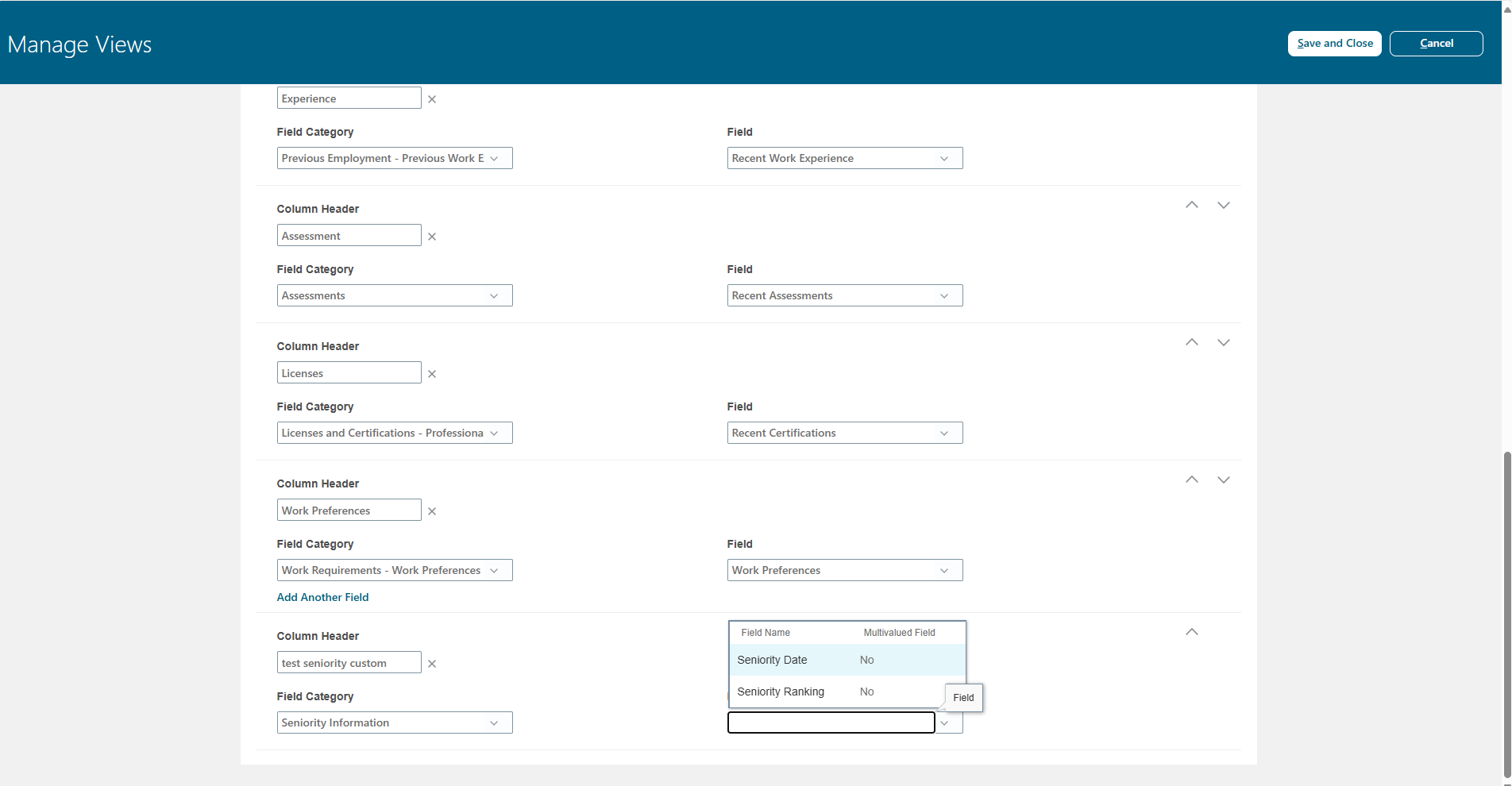Click the Cancel button
Image resolution: width=1512 pixels, height=786 pixels.
point(1437,44)
